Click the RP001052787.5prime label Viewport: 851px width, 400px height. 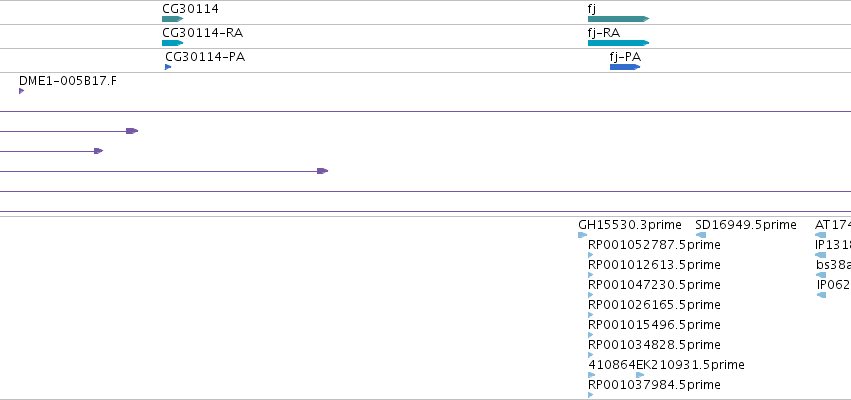click(655, 245)
